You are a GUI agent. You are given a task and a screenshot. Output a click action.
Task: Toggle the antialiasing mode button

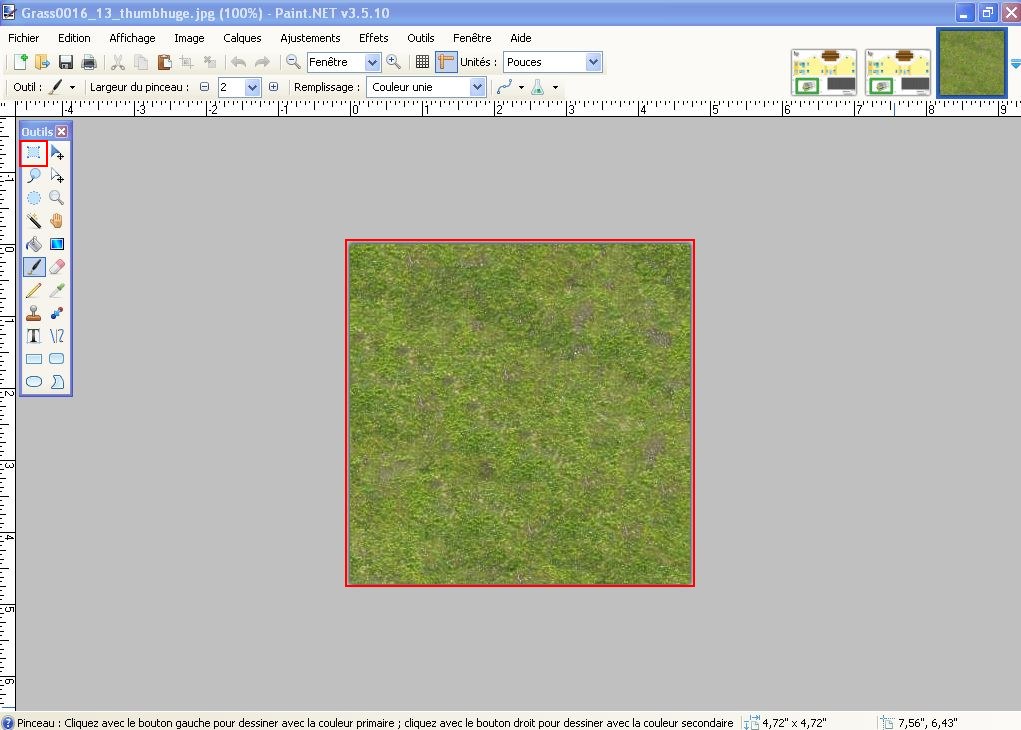point(504,88)
